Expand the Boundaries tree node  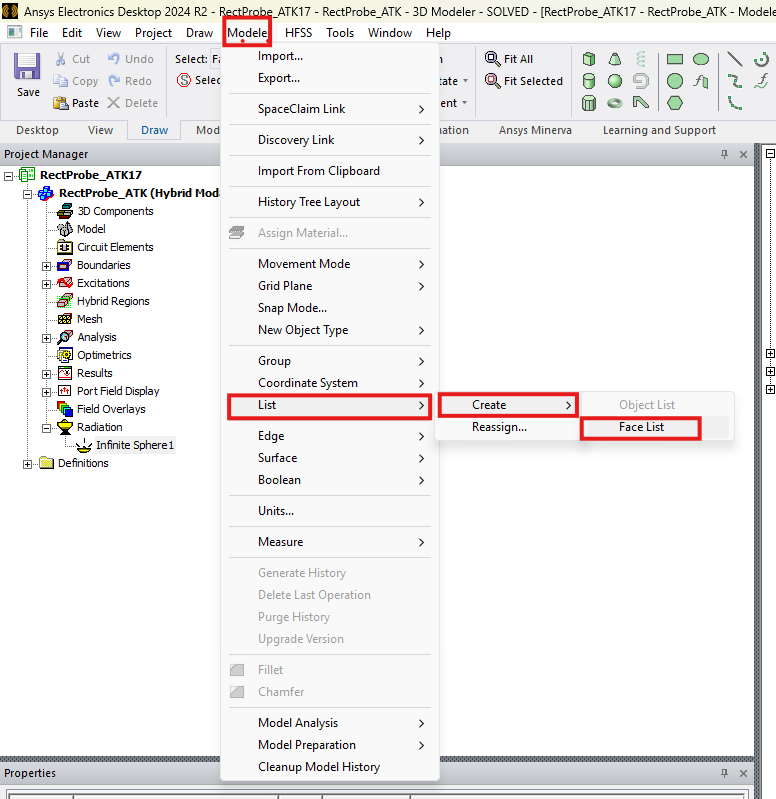tap(47, 265)
